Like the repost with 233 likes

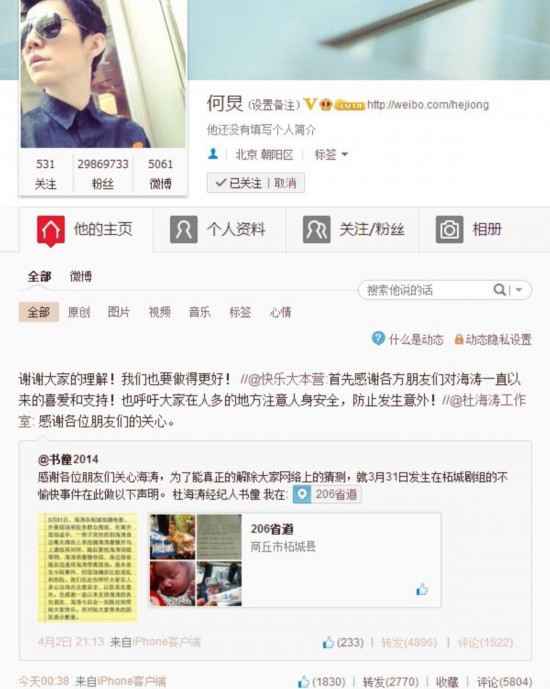(328, 642)
